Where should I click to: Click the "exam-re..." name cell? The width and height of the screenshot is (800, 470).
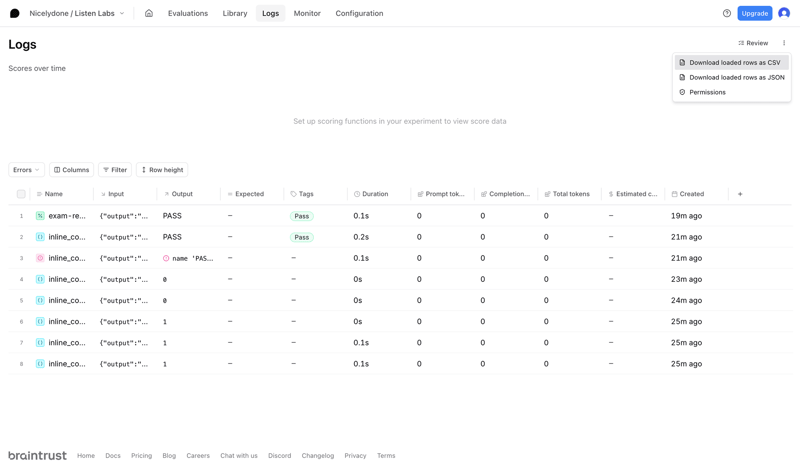tap(67, 216)
